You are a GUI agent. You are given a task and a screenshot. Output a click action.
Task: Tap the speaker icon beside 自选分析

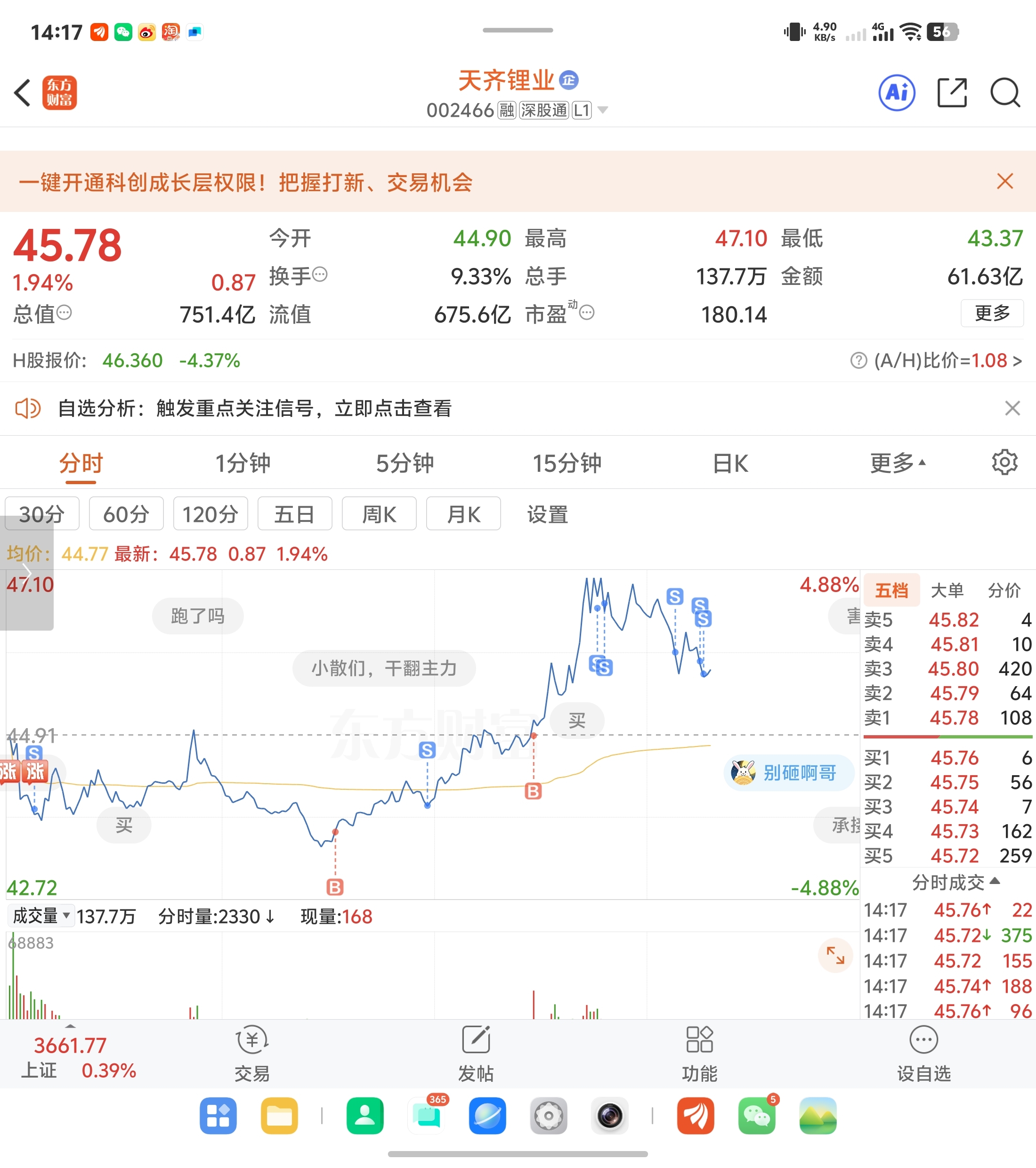click(x=27, y=408)
